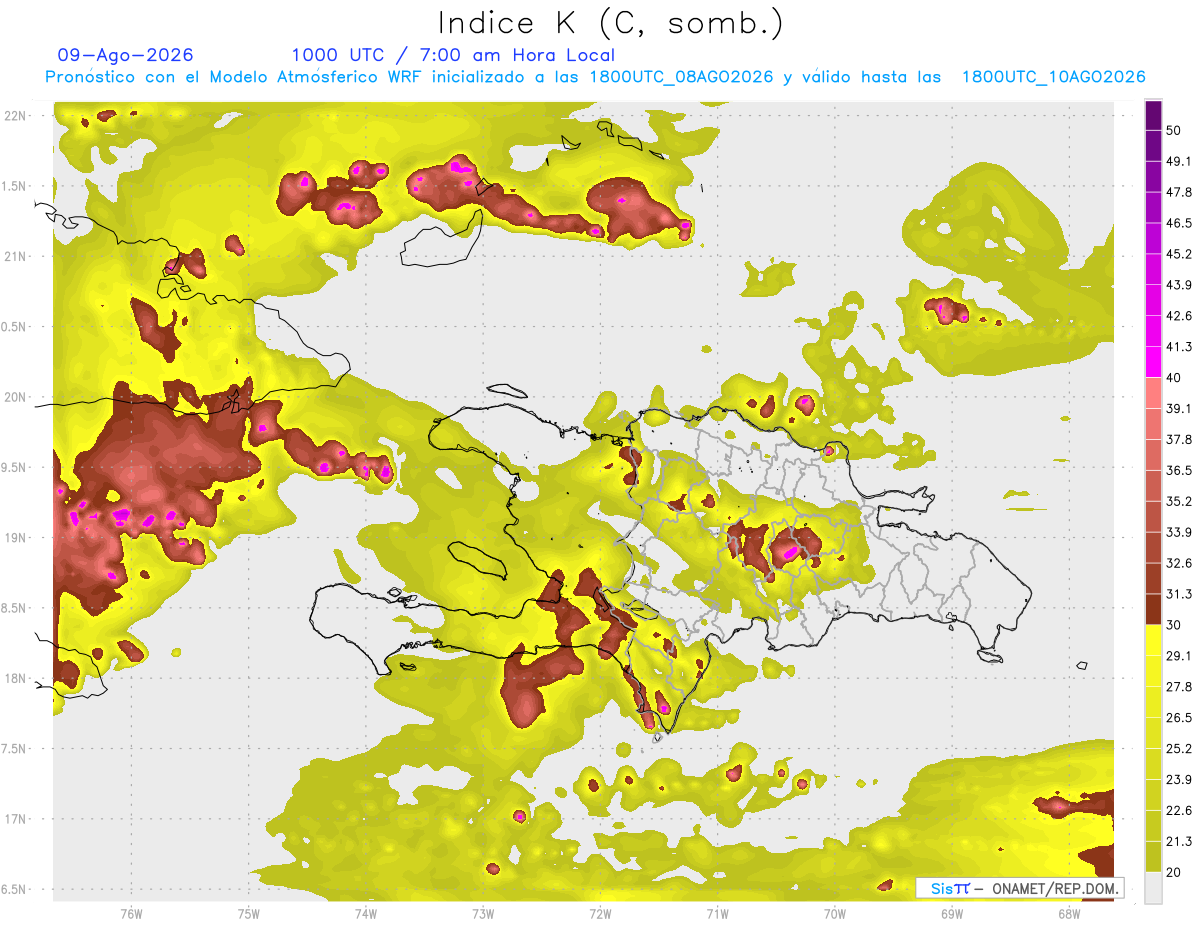1200x927 pixels.
Task: Click the 'Indice K (C, somb.)' title
Action: click(x=611, y=23)
